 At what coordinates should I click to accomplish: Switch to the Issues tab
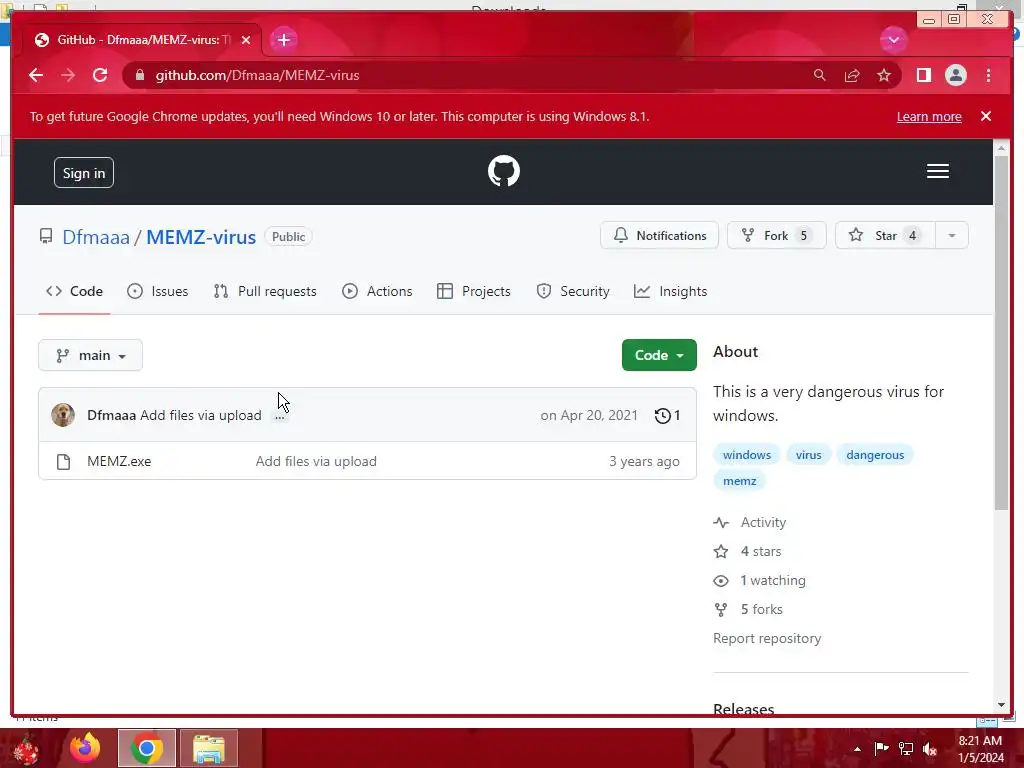coord(157,291)
